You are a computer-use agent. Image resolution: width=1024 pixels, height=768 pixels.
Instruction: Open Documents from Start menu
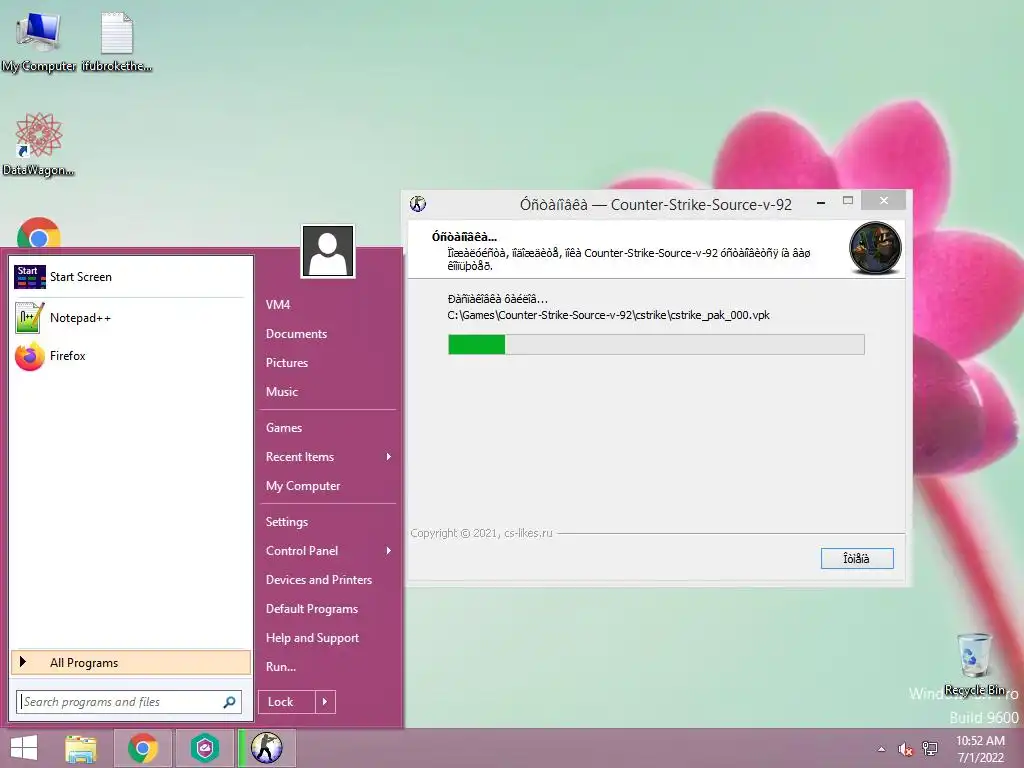tap(296, 334)
